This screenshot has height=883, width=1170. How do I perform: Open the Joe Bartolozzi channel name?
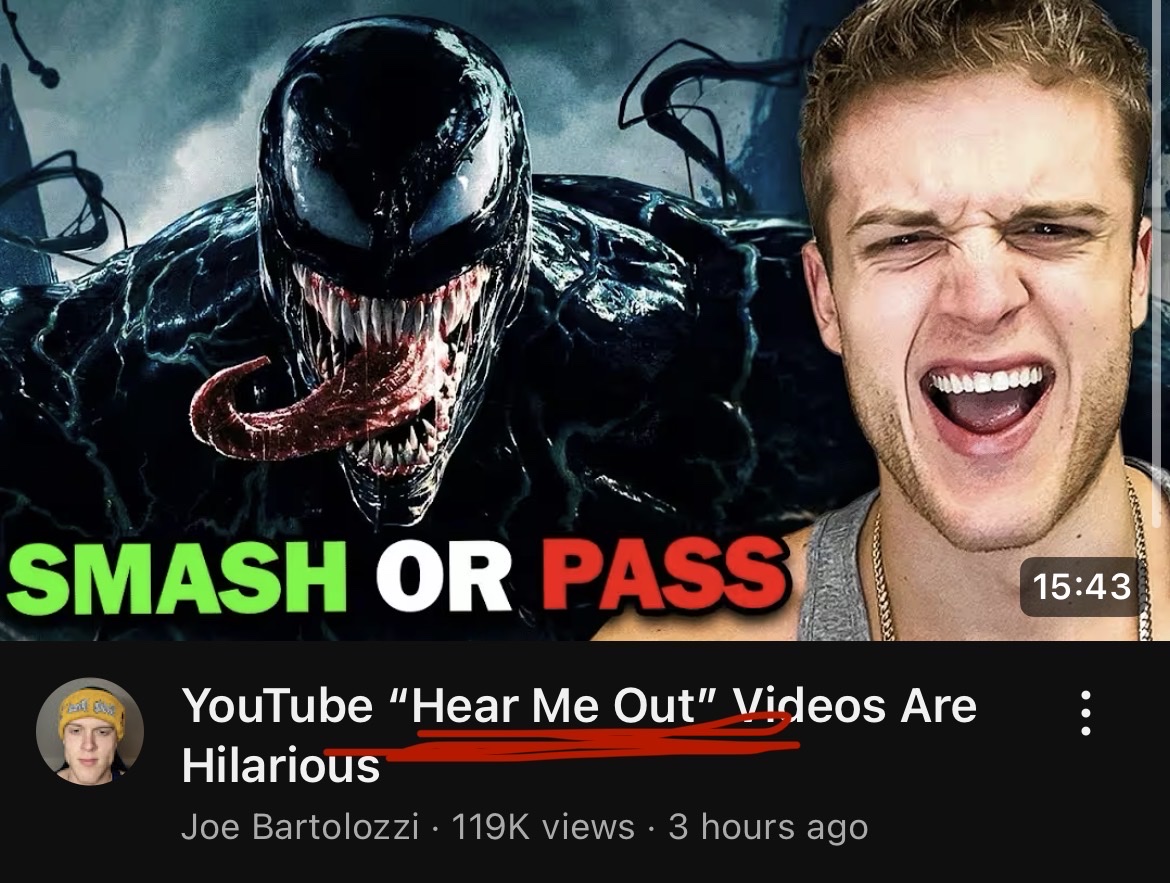point(299,827)
